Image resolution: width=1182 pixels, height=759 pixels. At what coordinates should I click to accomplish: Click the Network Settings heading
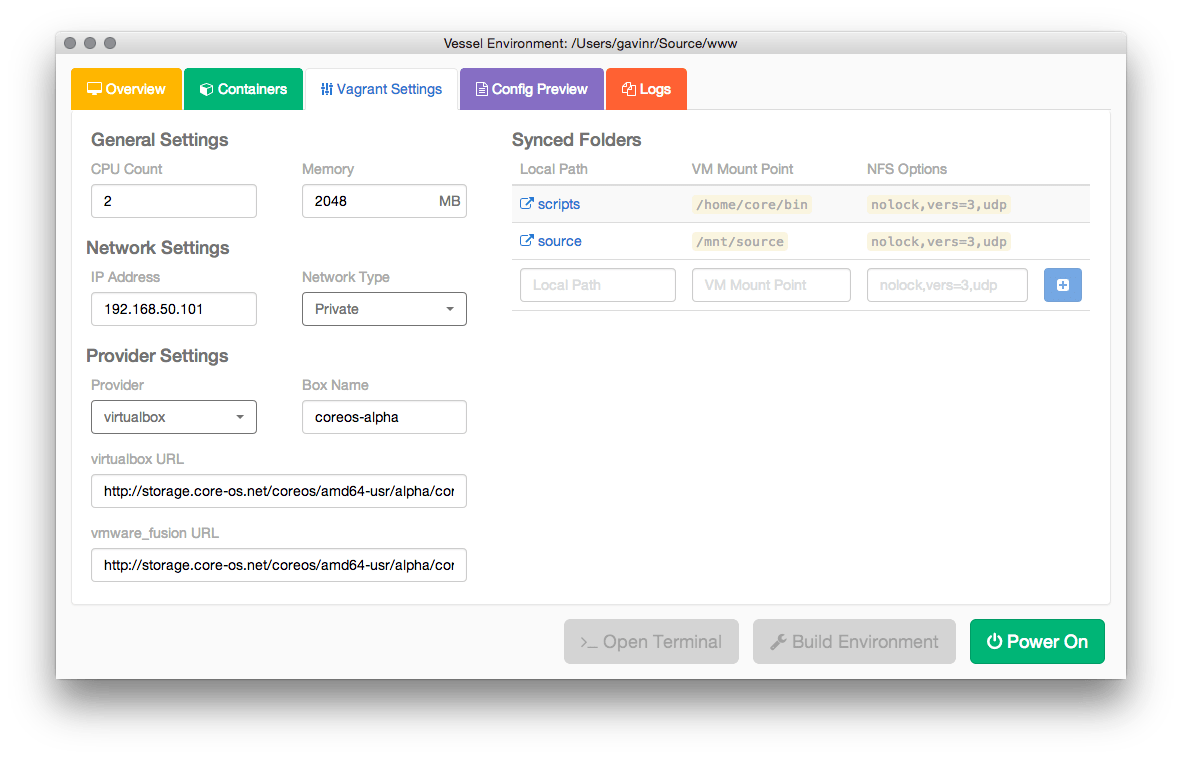(x=158, y=247)
